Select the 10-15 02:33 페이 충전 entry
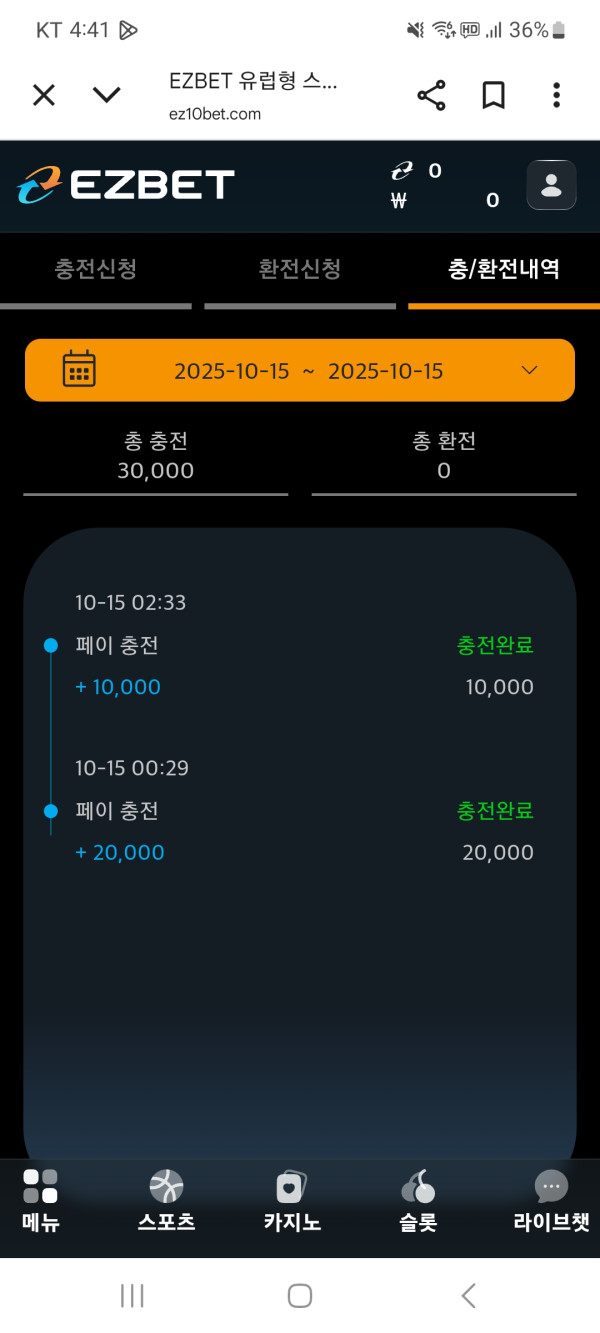Viewport: 600px width, 1333px height. (300, 646)
